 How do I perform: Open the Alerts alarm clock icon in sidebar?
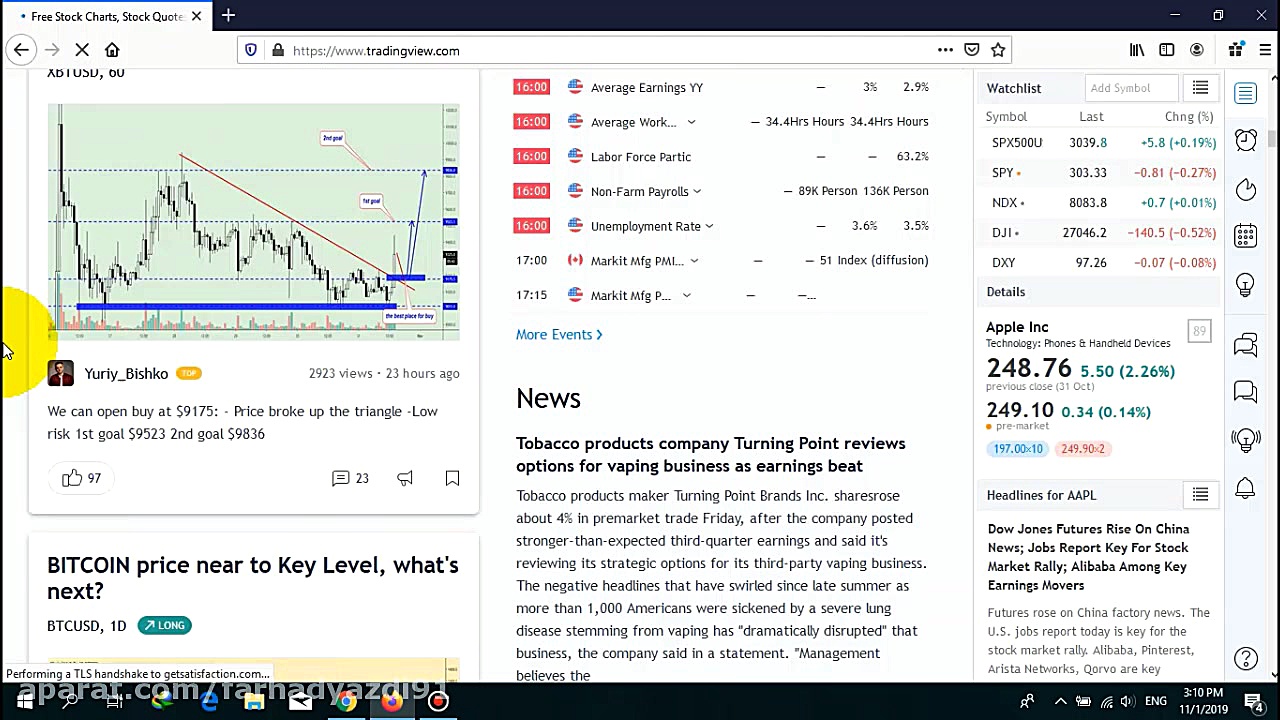(x=1245, y=140)
